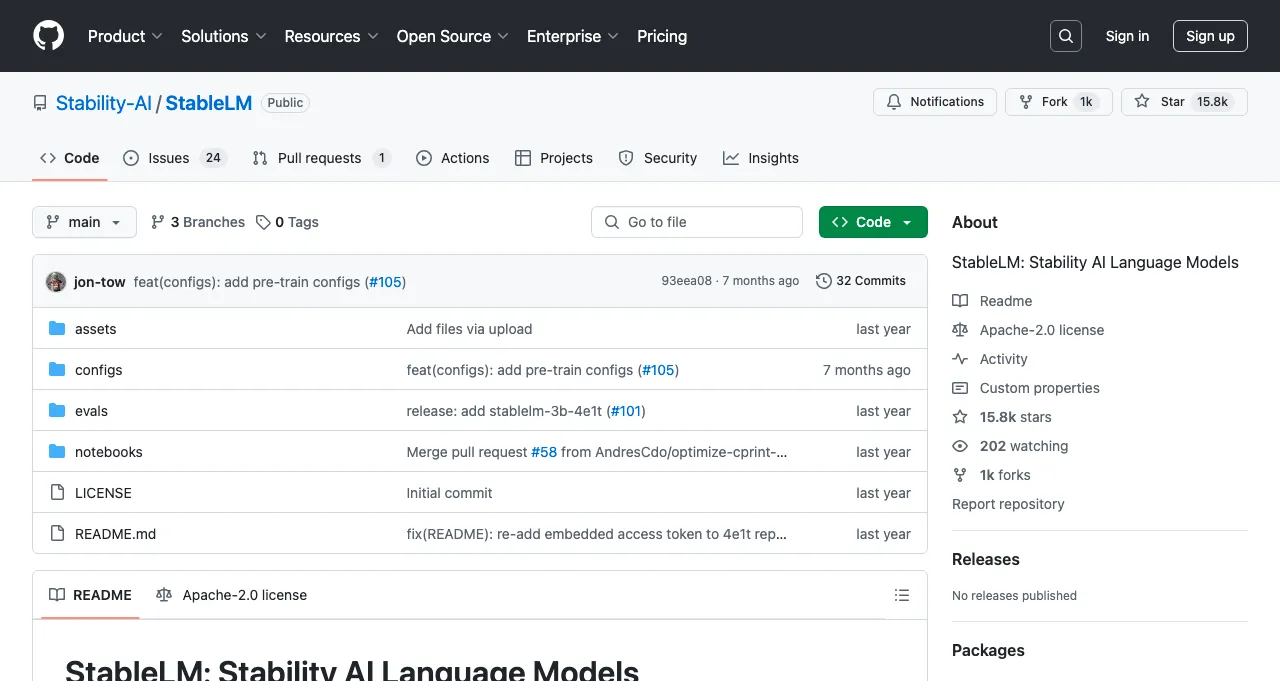Click the Report repository link
The height and width of the screenshot is (681, 1280).
tap(1008, 504)
